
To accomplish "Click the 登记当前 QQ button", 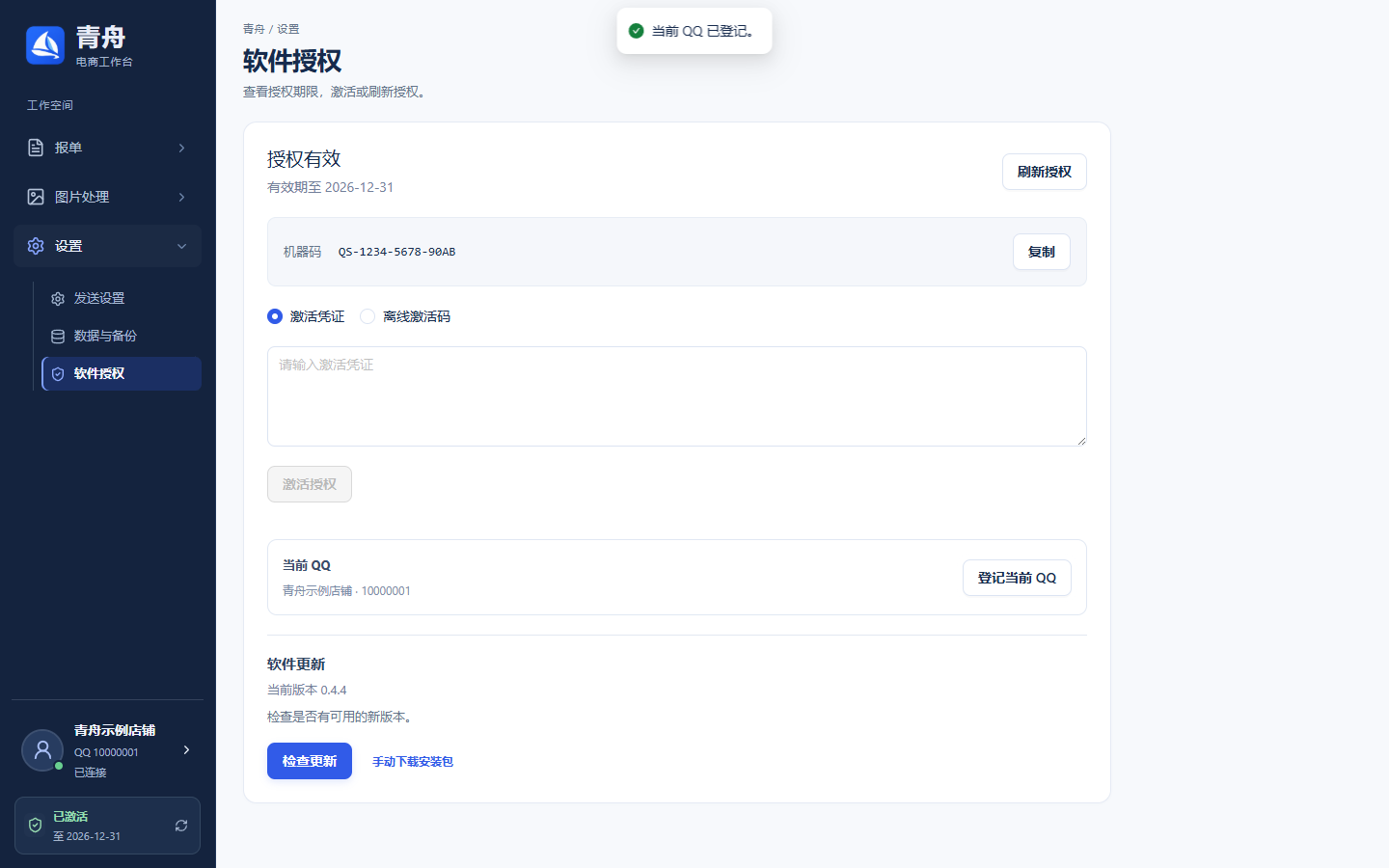I will click(1017, 578).
